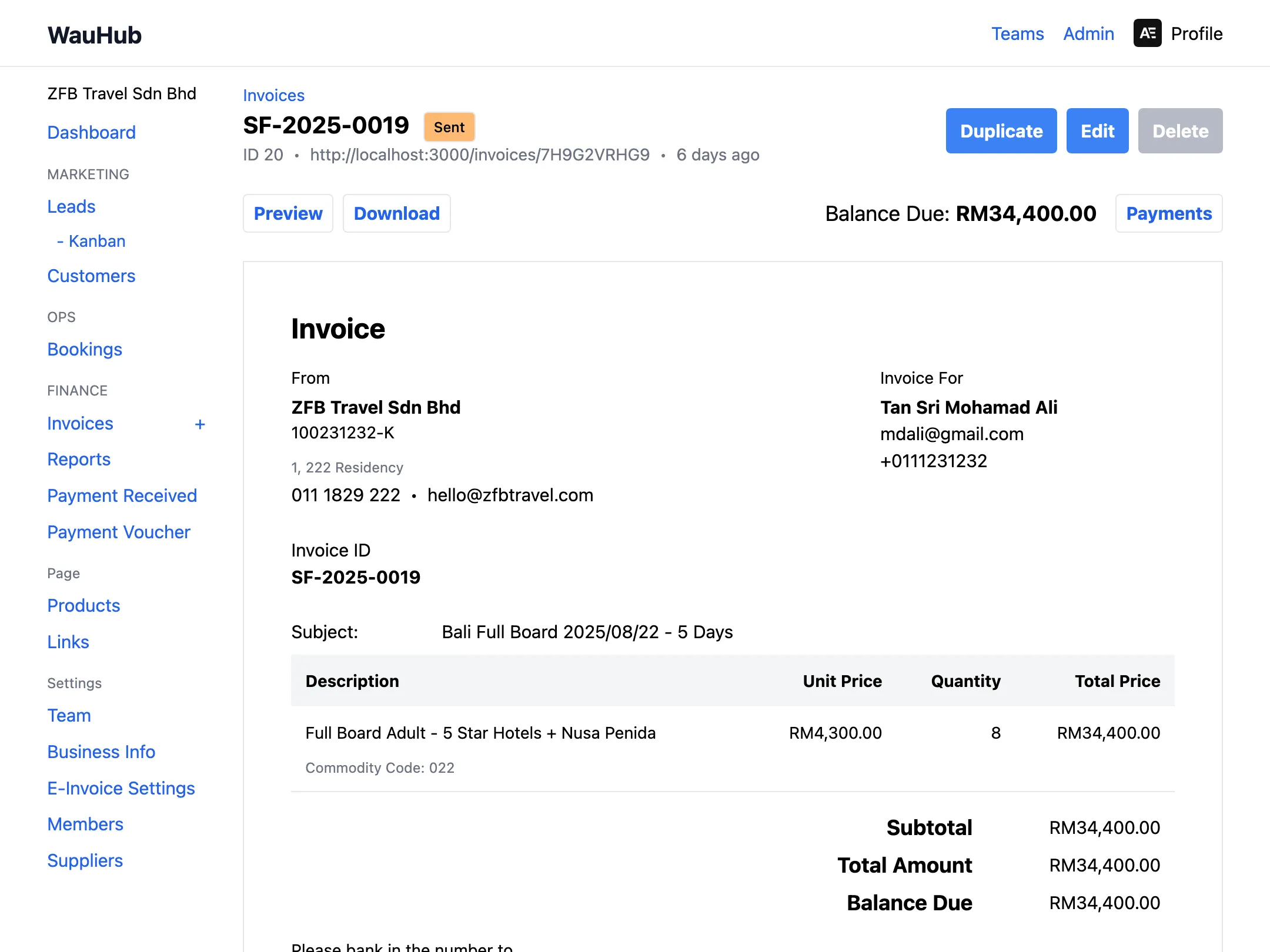Click the subject Bali Full Board text

point(587,632)
